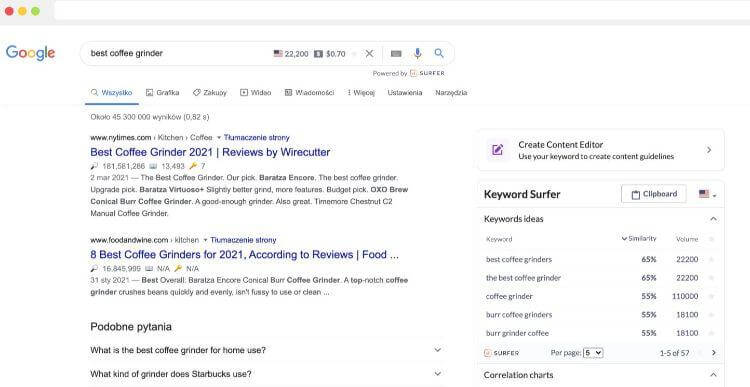Click the traffic icon beside 181,581,286
This screenshot has width=750, height=387.
[x=94, y=166]
